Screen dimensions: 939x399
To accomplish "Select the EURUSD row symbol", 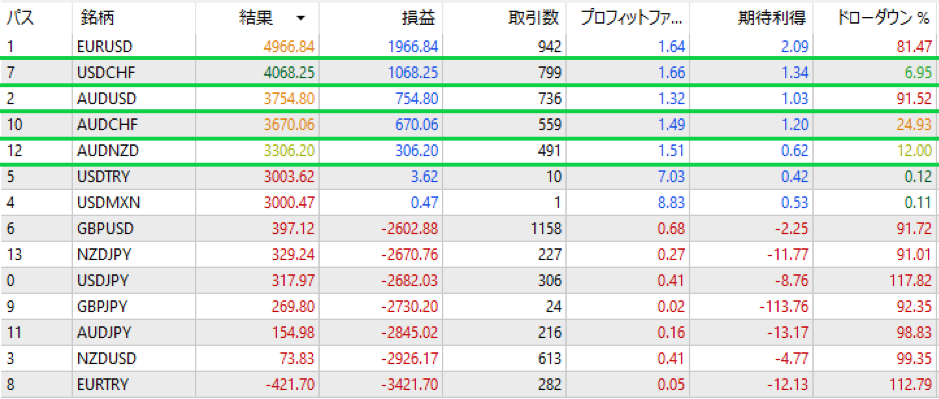I will coord(104,46).
